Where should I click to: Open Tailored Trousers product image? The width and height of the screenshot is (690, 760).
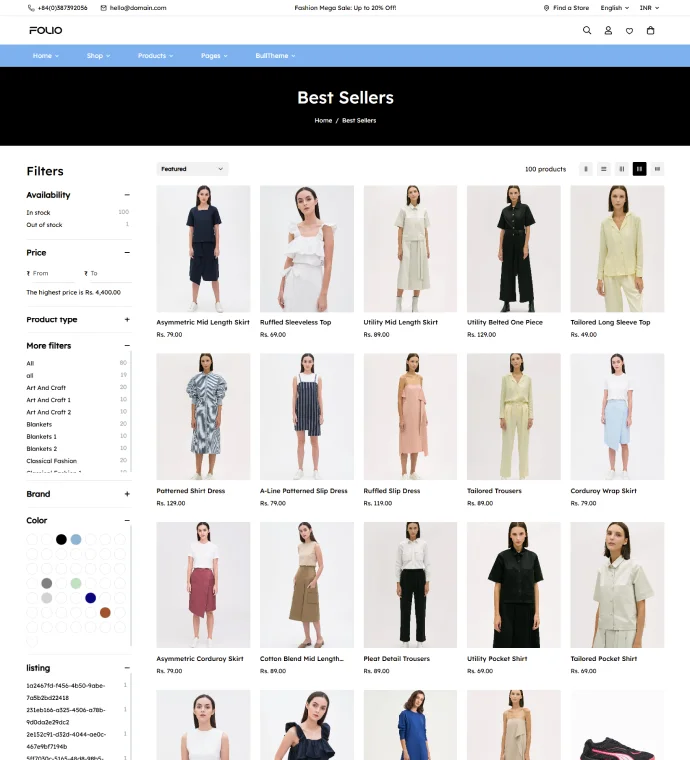tap(514, 416)
